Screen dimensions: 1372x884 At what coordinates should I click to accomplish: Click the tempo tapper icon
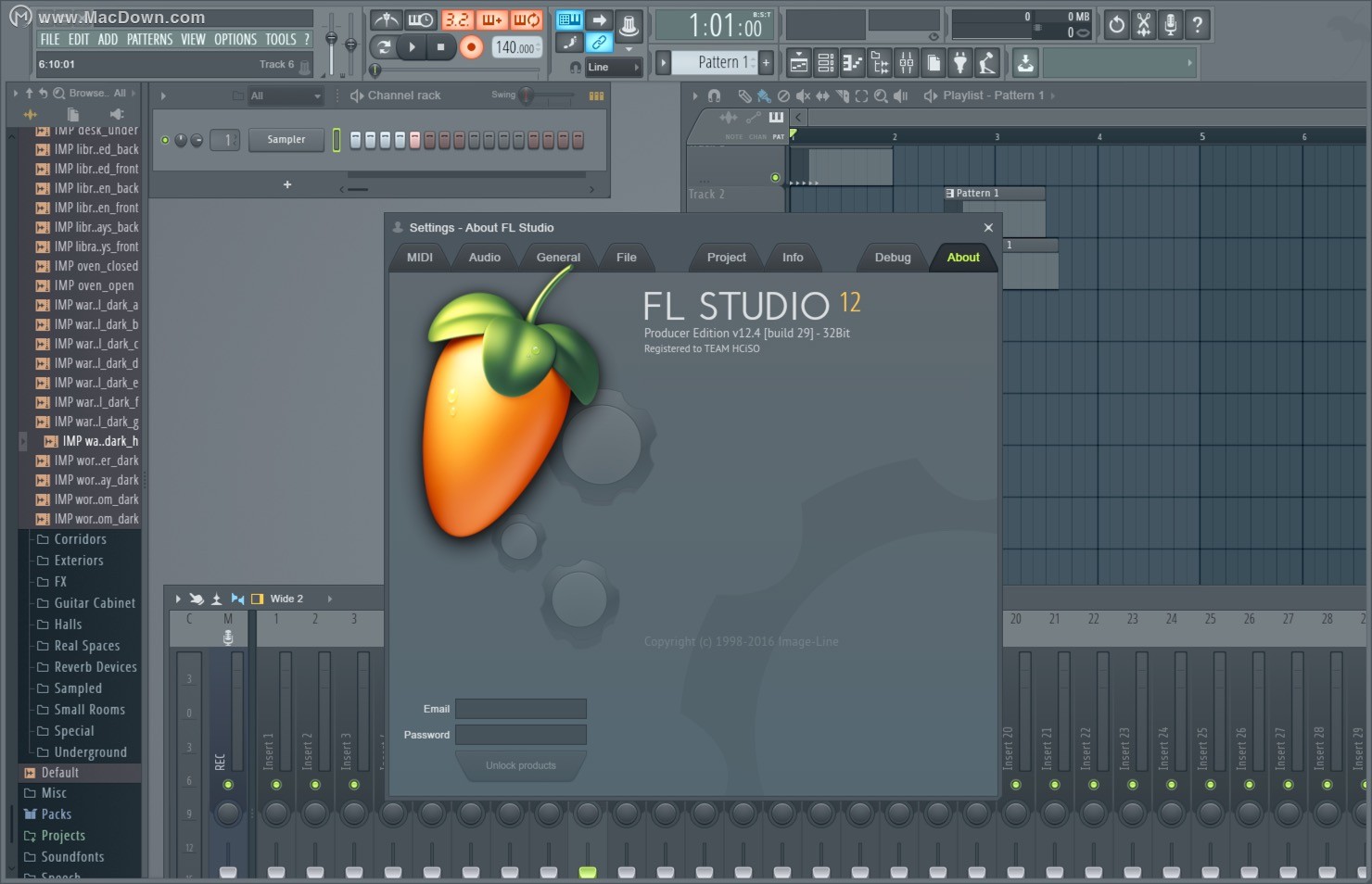(x=987, y=63)
